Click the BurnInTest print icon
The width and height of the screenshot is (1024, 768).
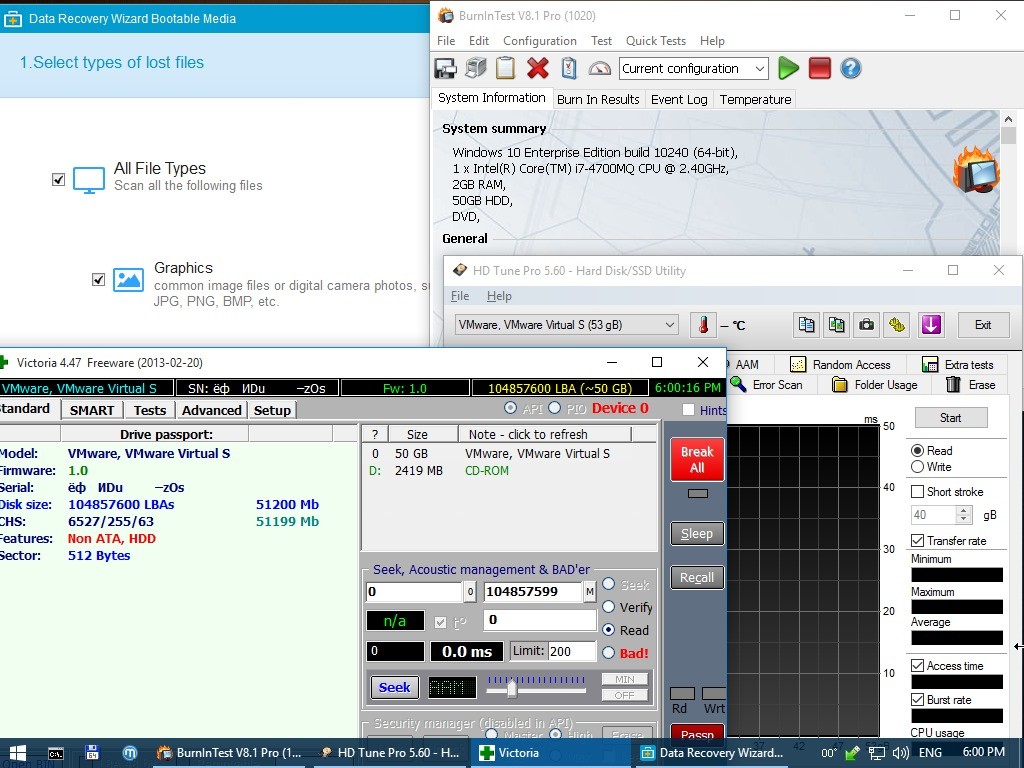476,68
